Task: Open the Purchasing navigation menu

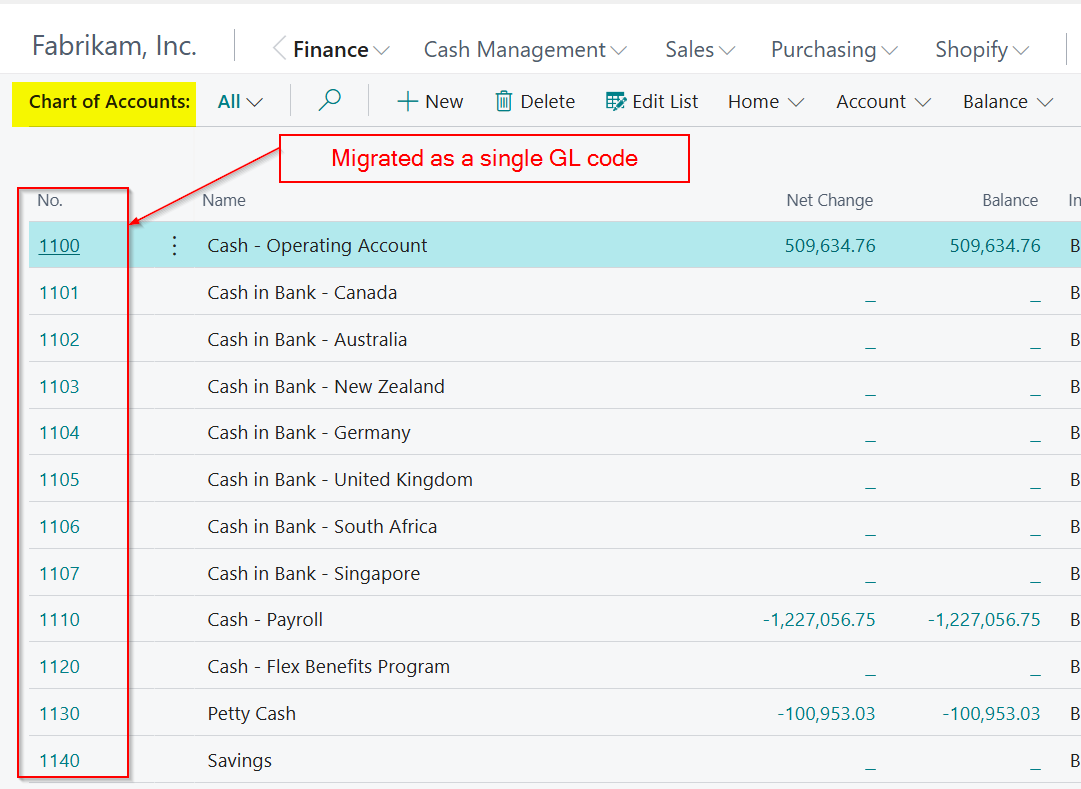Action: click(834, 49)
